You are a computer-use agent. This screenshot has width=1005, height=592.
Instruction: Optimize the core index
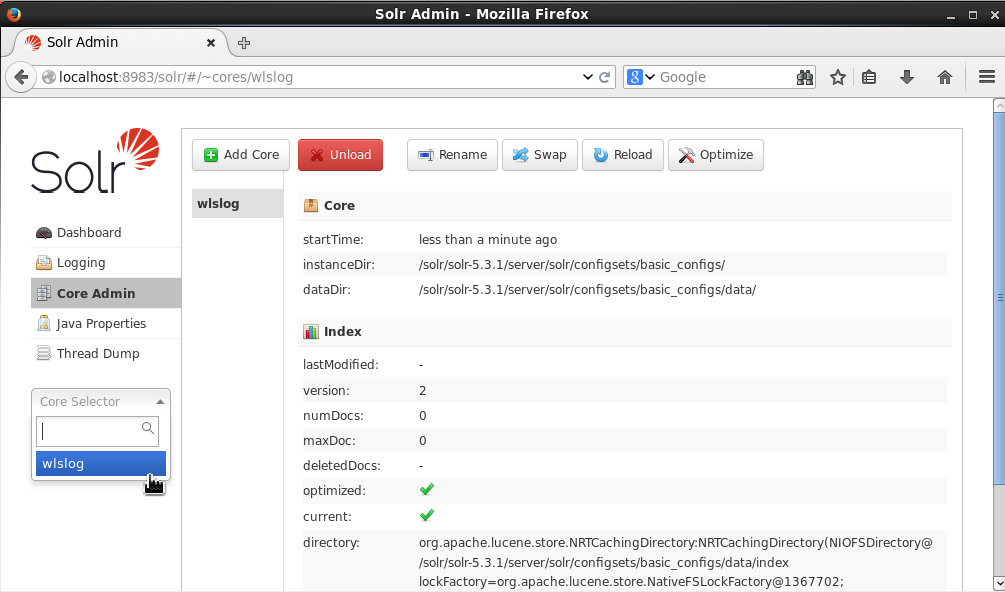coord(716,155)
